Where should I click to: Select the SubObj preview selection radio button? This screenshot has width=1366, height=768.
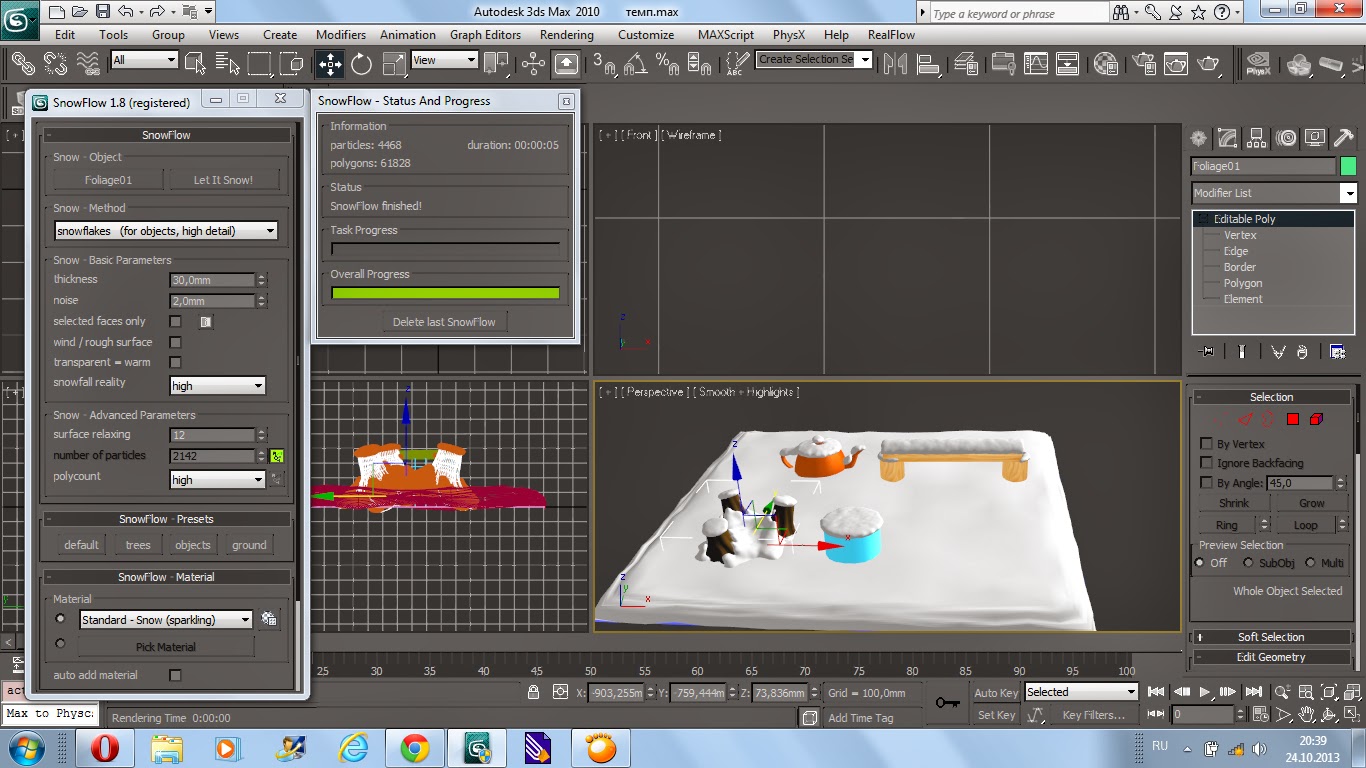click(x=1248, y=562)
